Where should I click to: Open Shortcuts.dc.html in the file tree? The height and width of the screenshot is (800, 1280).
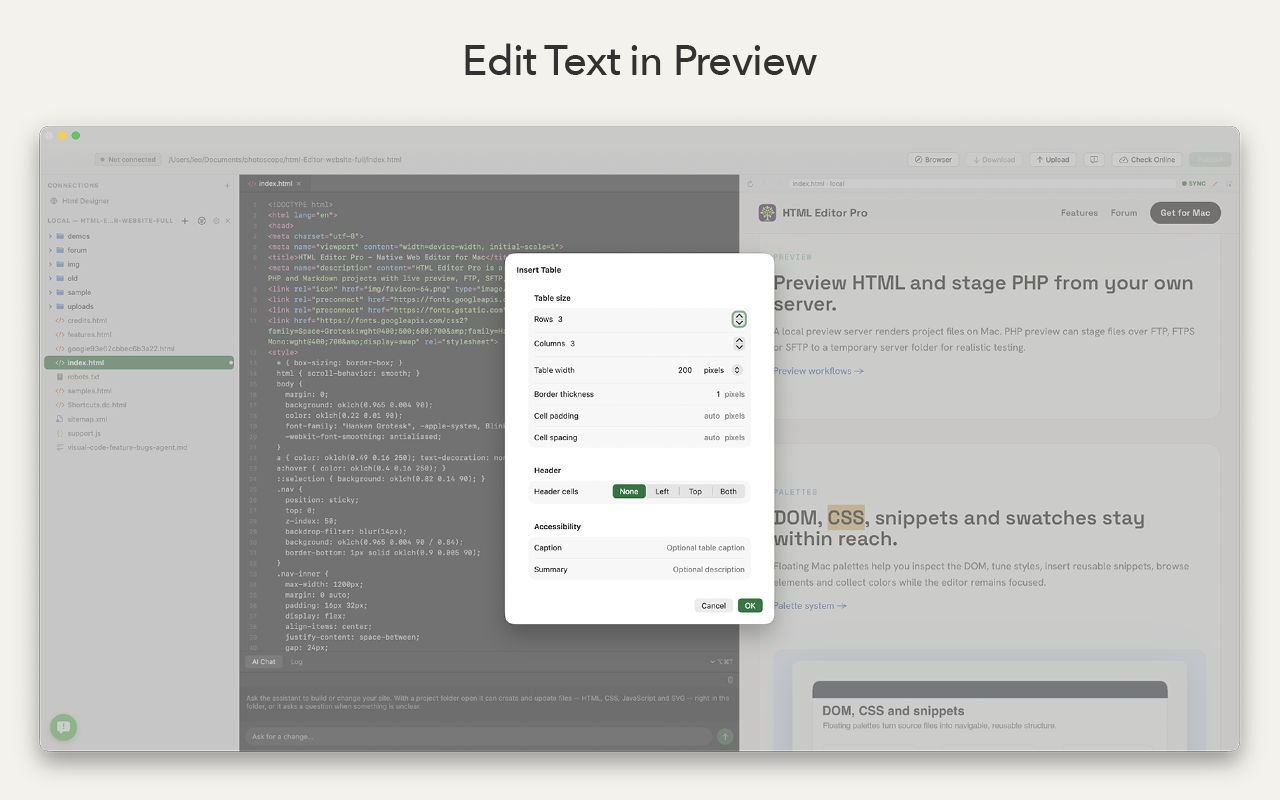tap(97, 405)
